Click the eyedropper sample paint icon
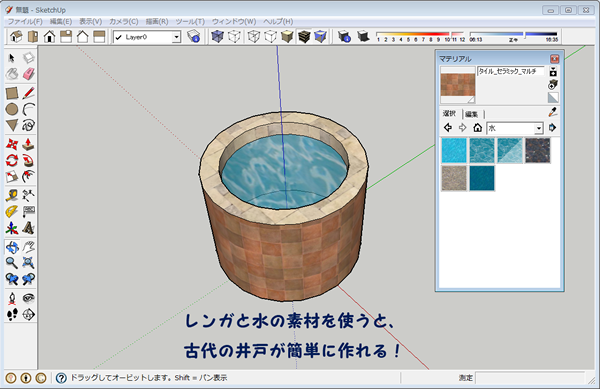Screen dimensions: 600x389 (x=553, y=112)
